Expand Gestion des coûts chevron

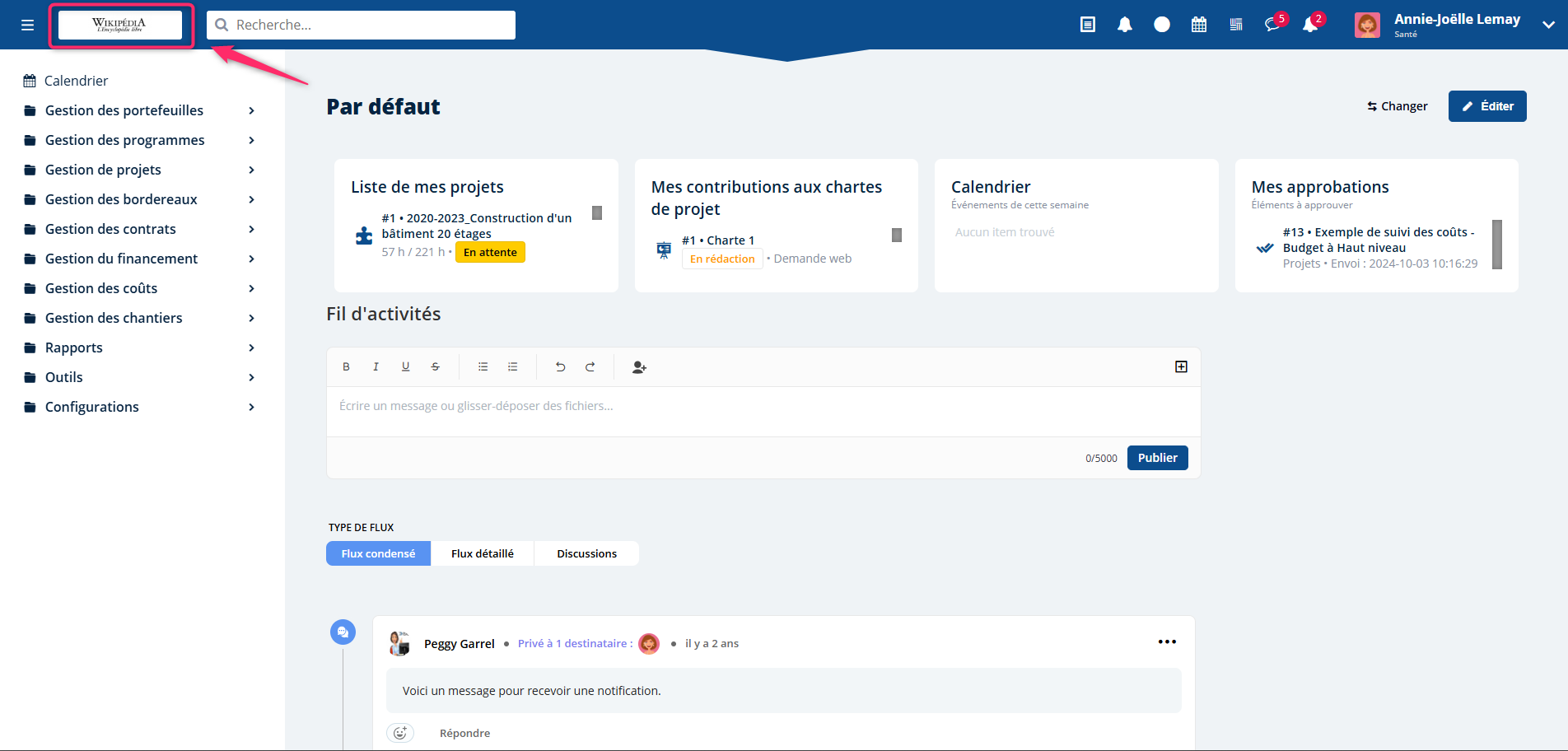click(x=252, y=288)
